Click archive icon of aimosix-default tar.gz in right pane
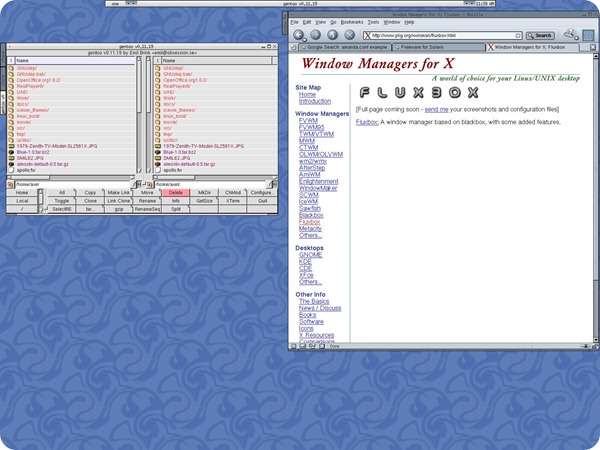 (158, 164)
